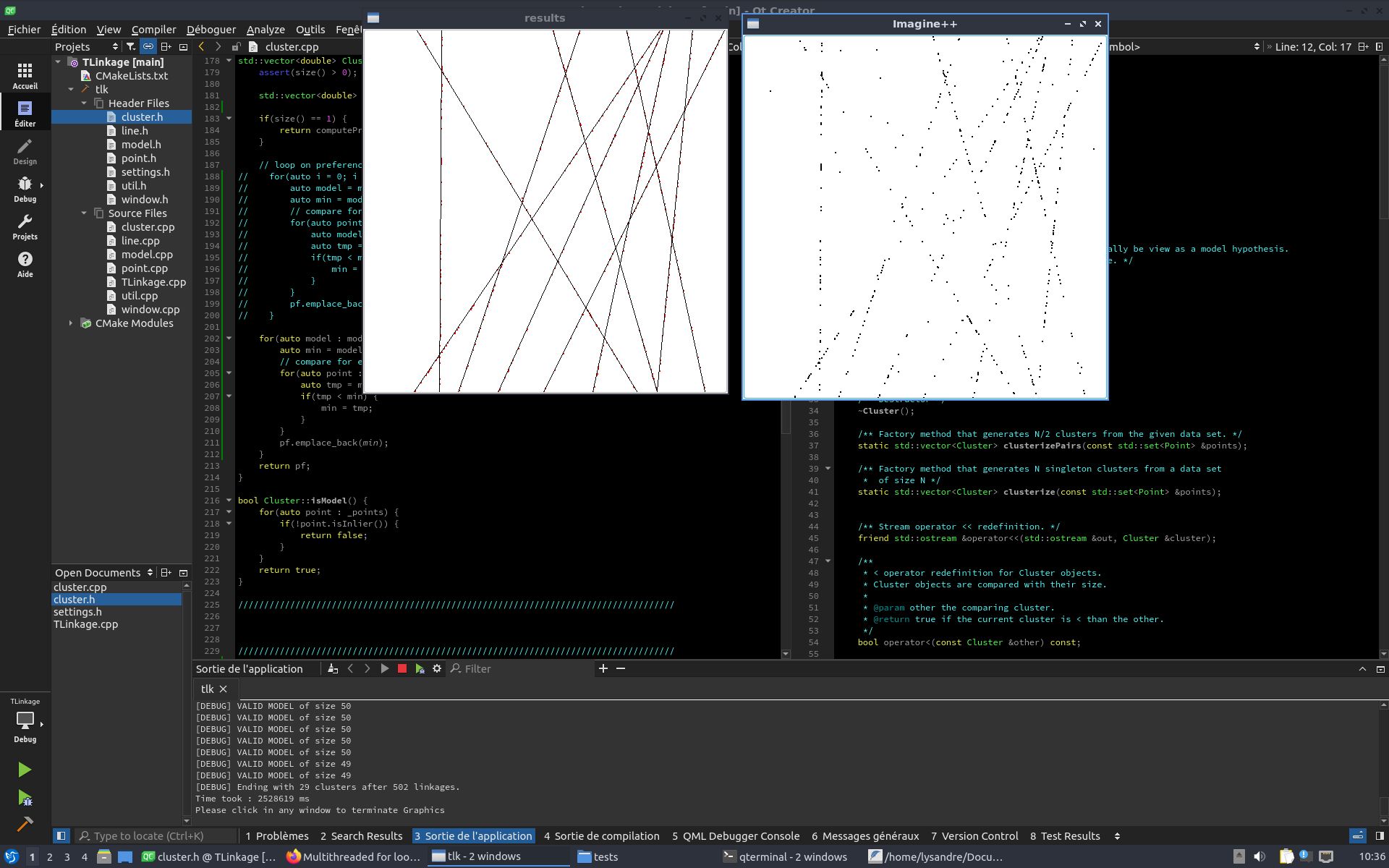Click the filter tree icon in Projets panel
This screenshot has height=868, width=1389.
(x=130, y=46)
